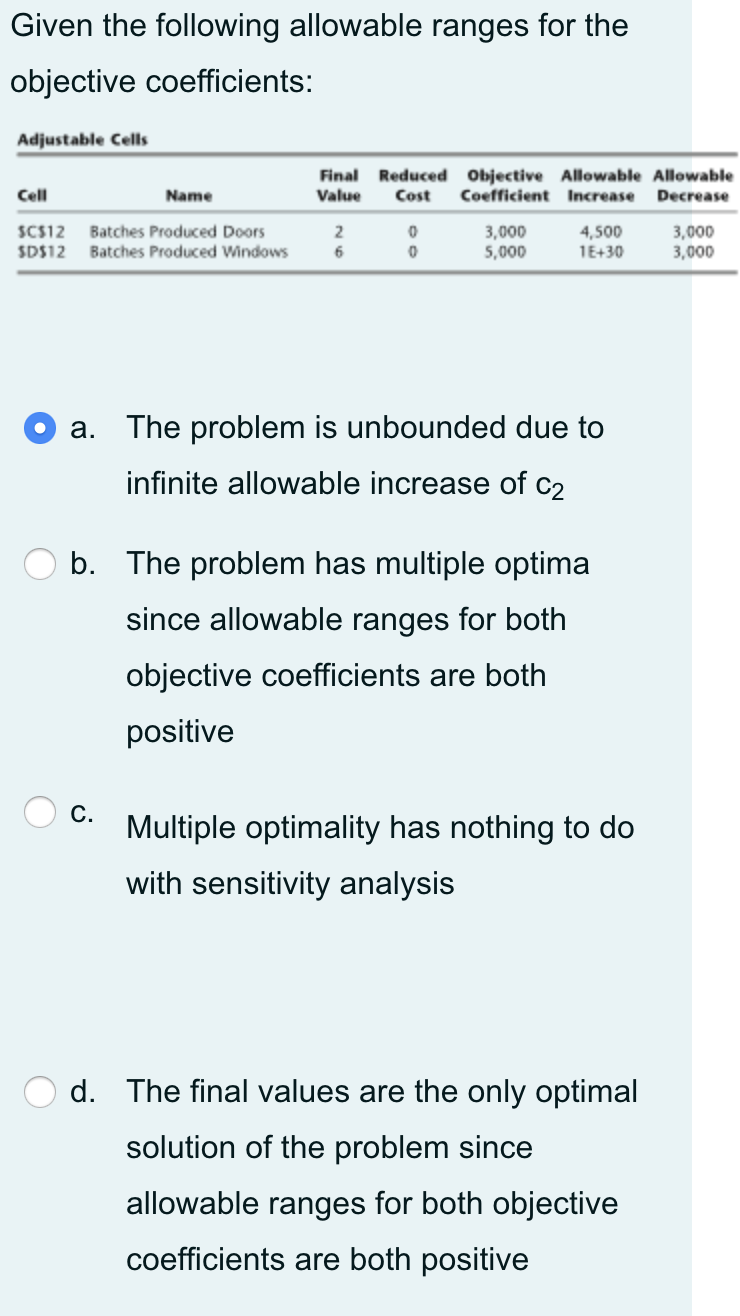The width and height of the screenshot is (740, 1316).
Task: Click the Objective Coefficient column header
Action: (505, 185)
